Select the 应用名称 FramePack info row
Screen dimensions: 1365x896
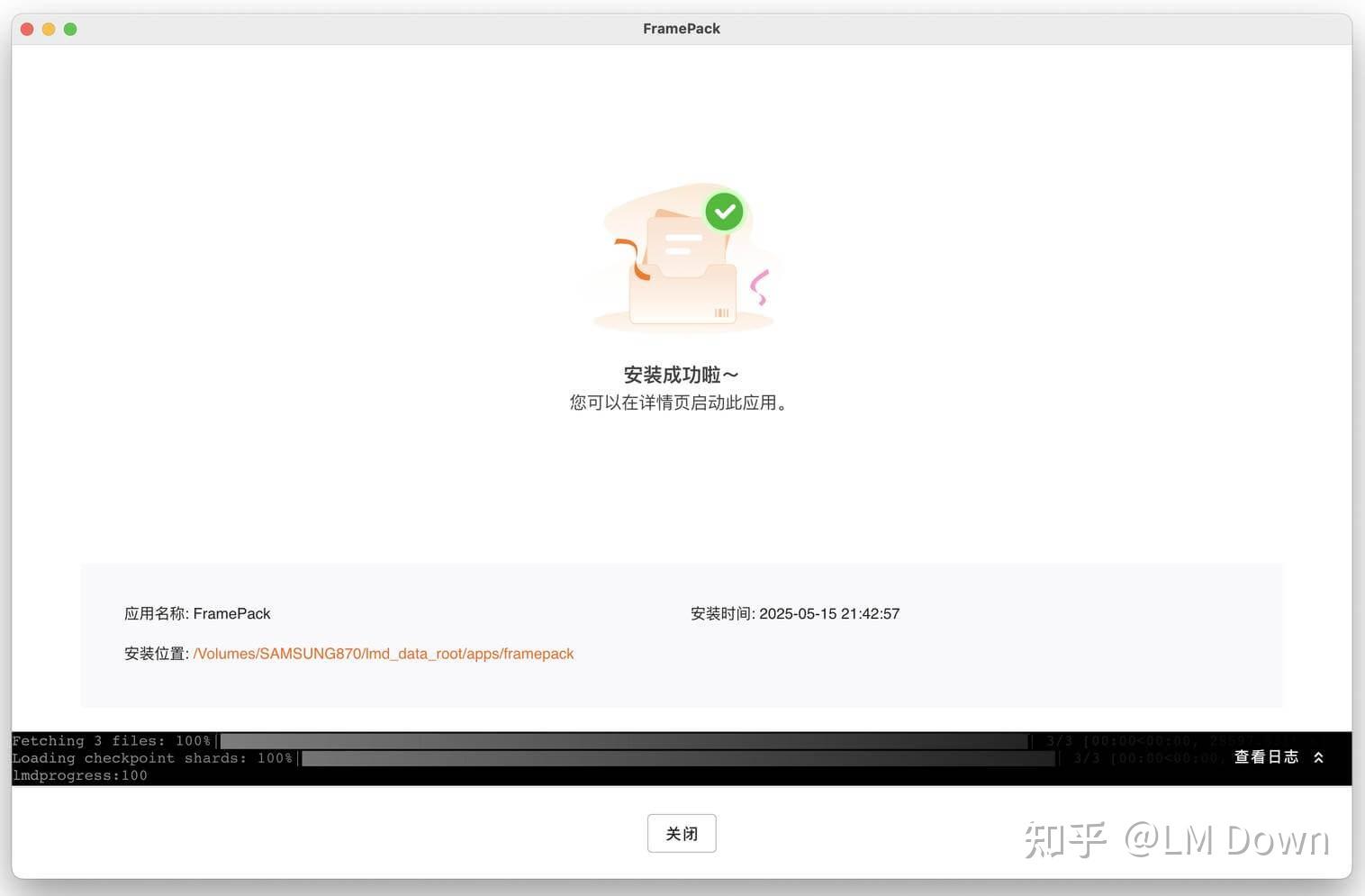(x=197, y=613)
